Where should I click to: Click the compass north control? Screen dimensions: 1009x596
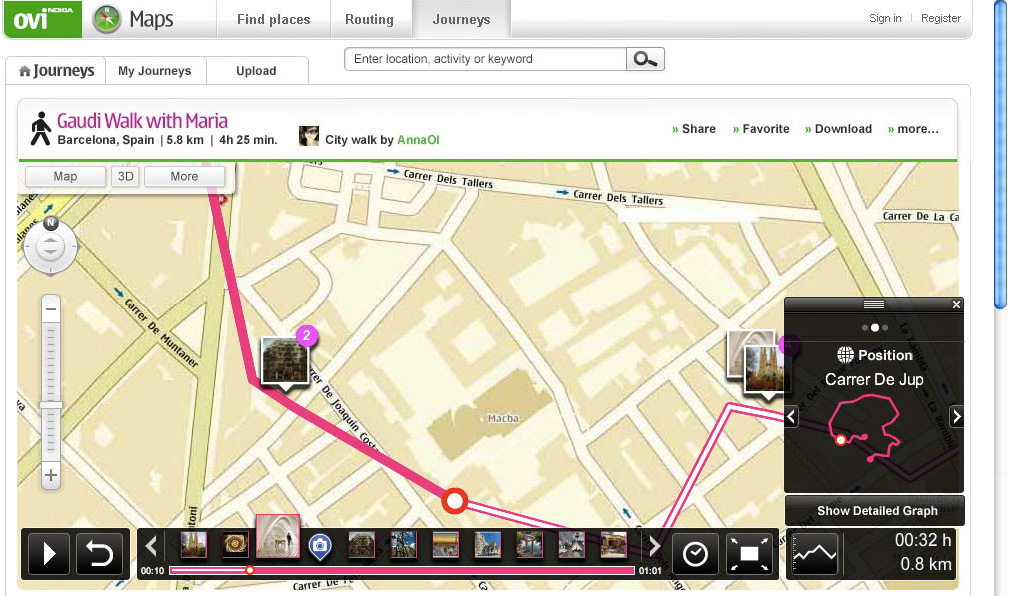click(x=50, y=223)
